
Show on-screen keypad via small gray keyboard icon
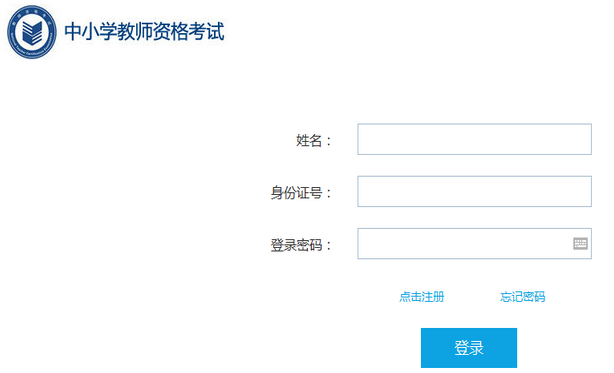click(x=580, y=243)
